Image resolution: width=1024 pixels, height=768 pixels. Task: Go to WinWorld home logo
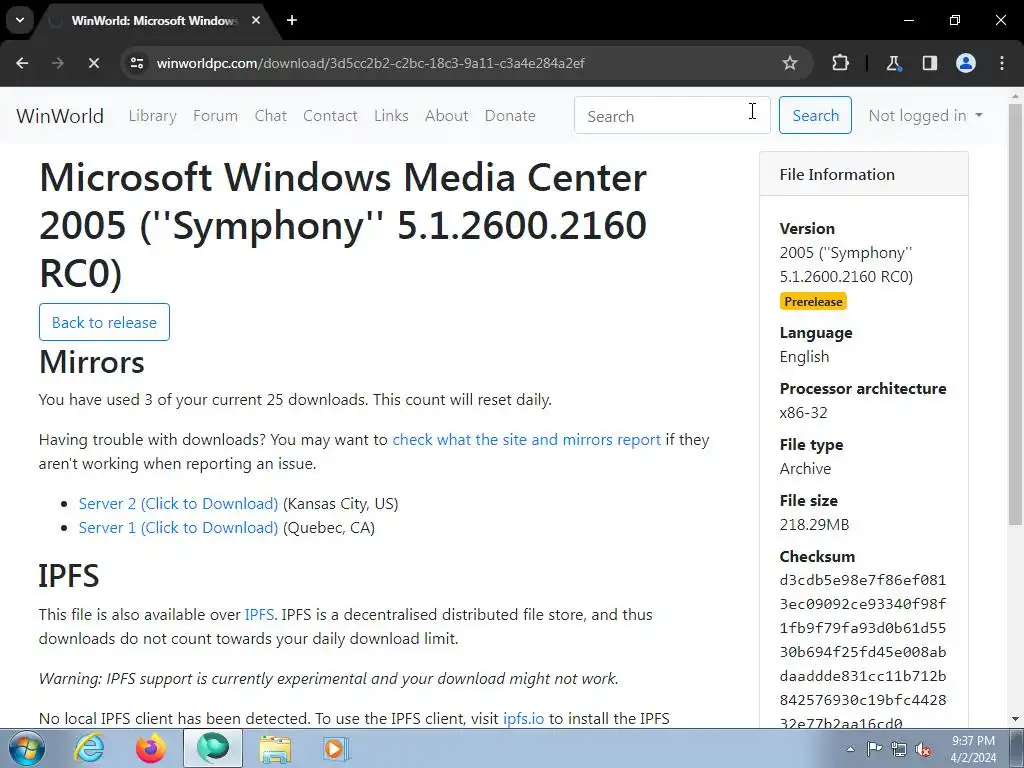[60, 116]
